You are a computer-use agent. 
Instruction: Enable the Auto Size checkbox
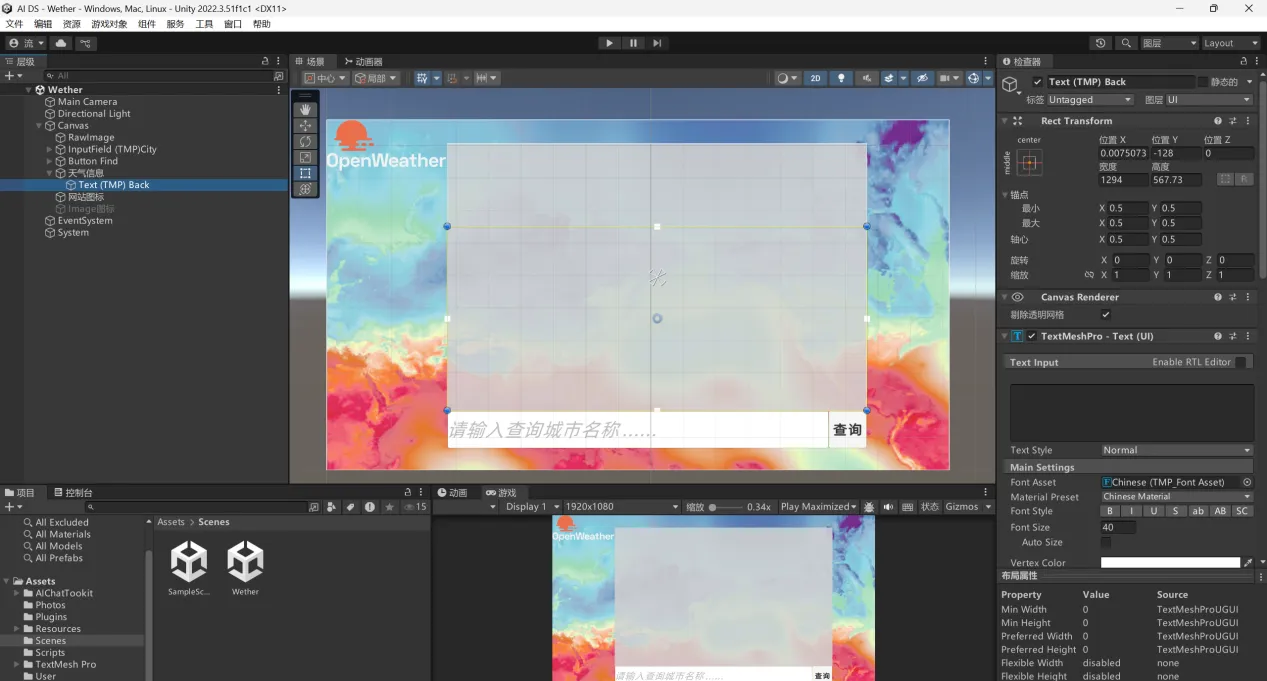[1106, 542]
